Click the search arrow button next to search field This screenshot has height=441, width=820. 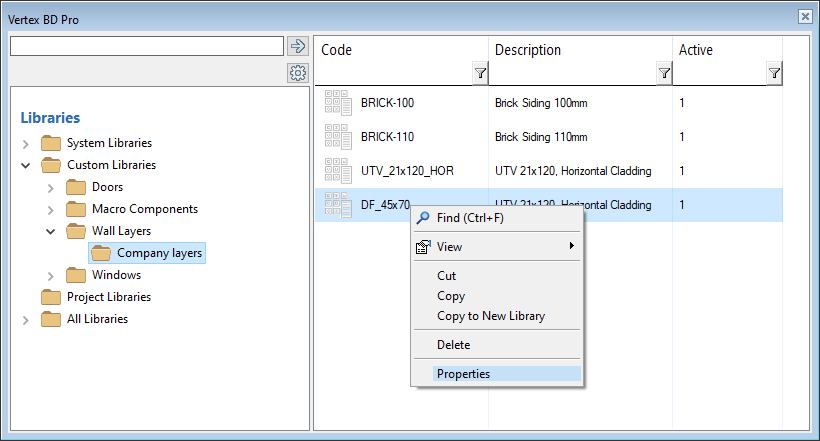297,46
